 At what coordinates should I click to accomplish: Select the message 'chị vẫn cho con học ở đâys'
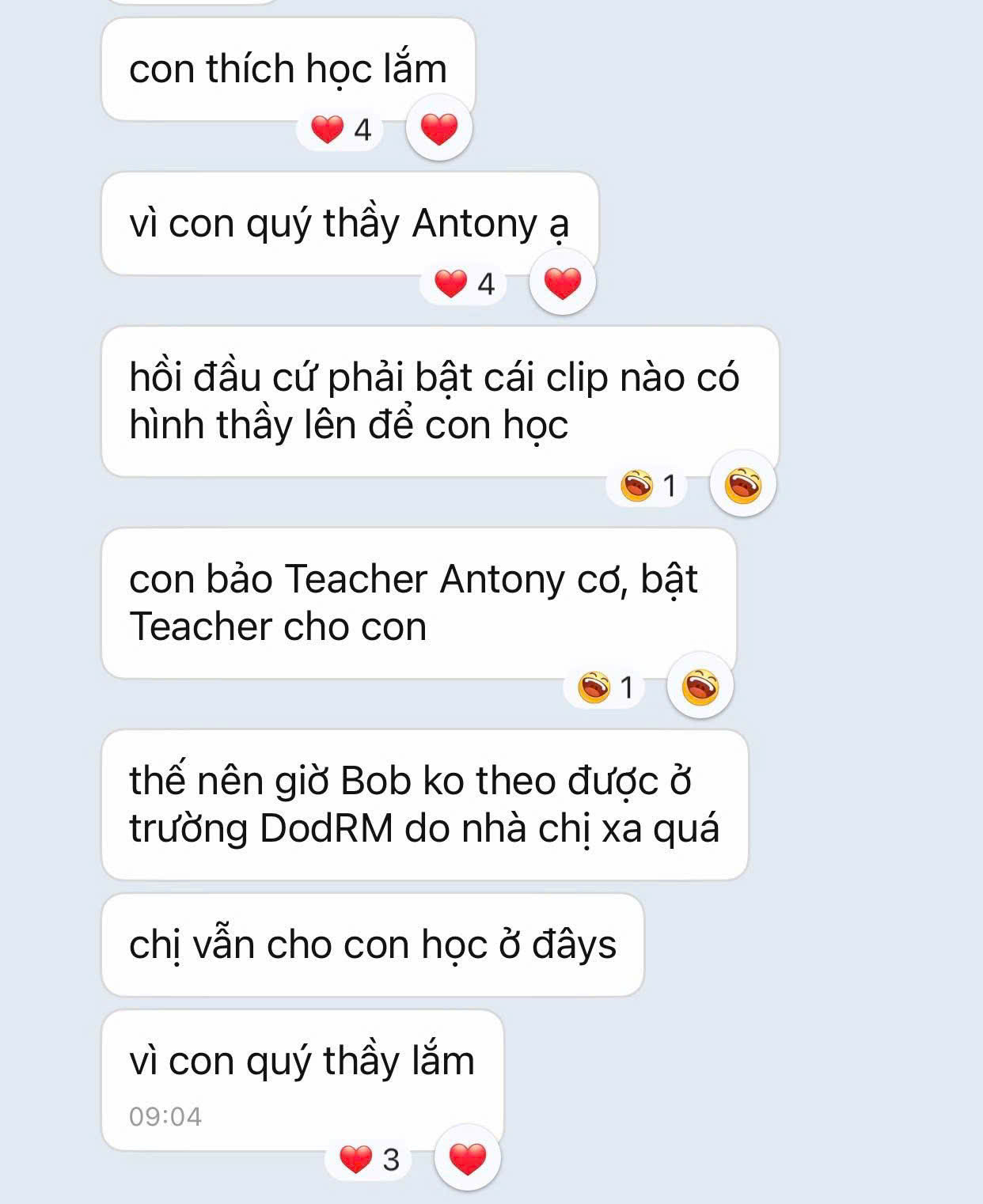point(373,945)
